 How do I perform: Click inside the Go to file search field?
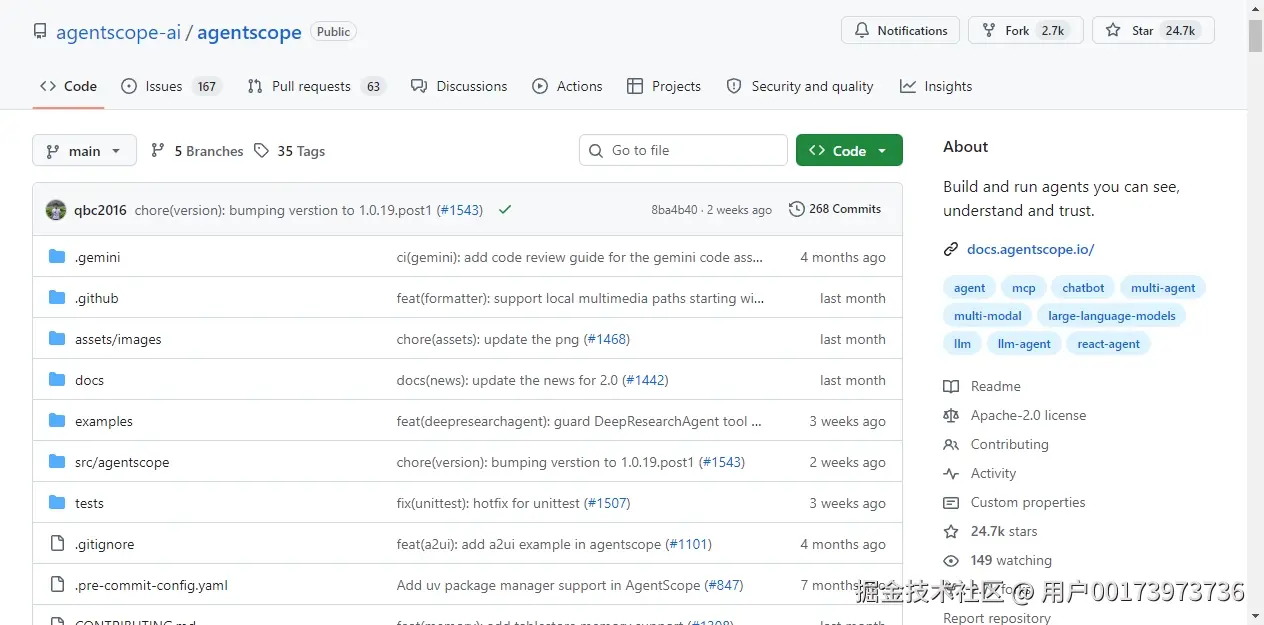[683, 150]
